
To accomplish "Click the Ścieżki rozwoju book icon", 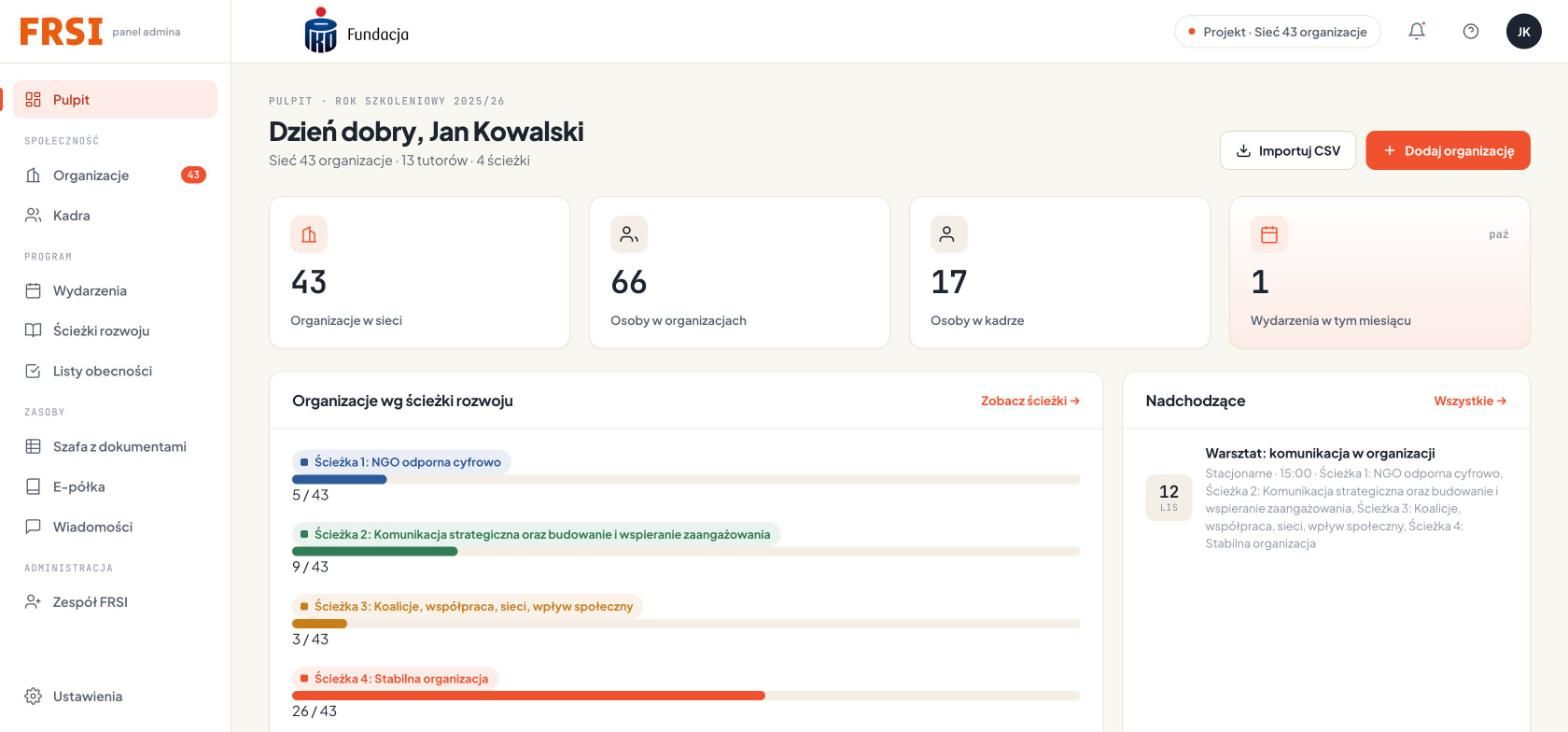I will 33,331.
